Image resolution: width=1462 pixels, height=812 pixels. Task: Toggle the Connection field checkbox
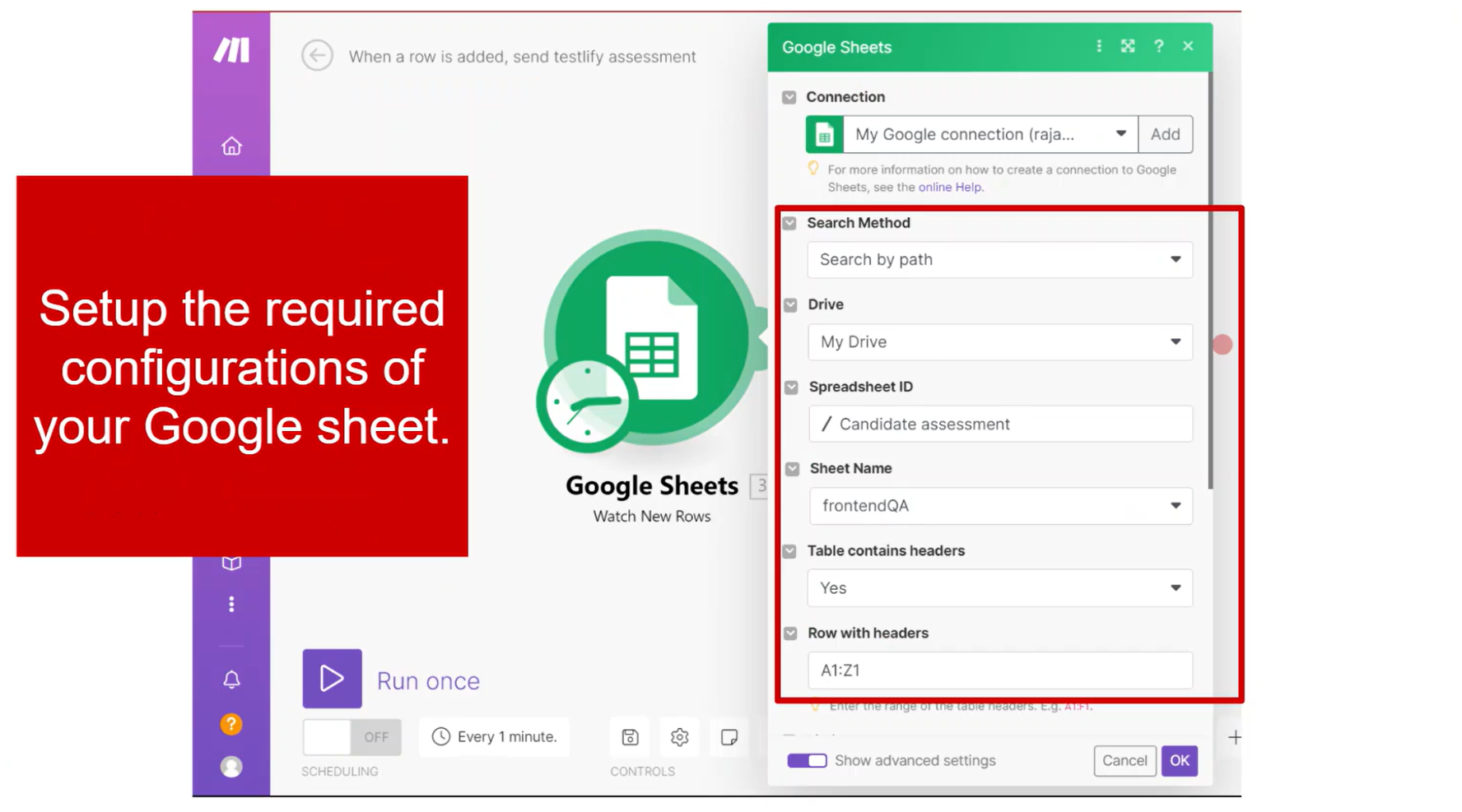coord(789,97)
